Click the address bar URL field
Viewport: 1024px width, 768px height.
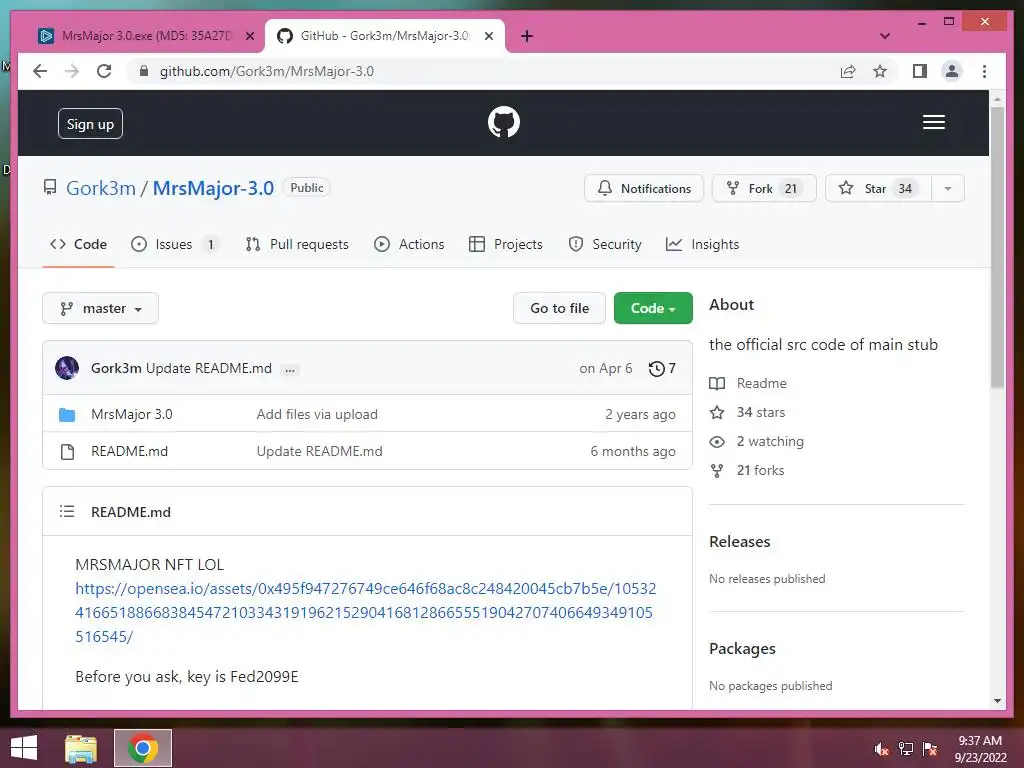[x=483, y=71]
